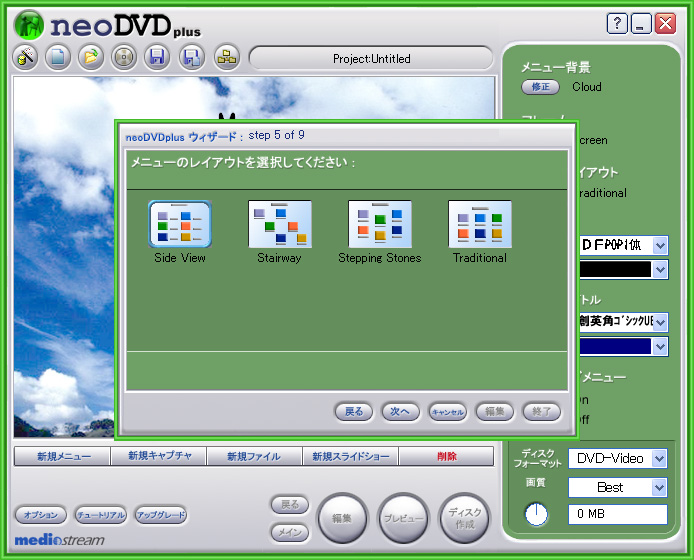
Task: Click the disc icon in the toolbar
Action: [124, 57]
